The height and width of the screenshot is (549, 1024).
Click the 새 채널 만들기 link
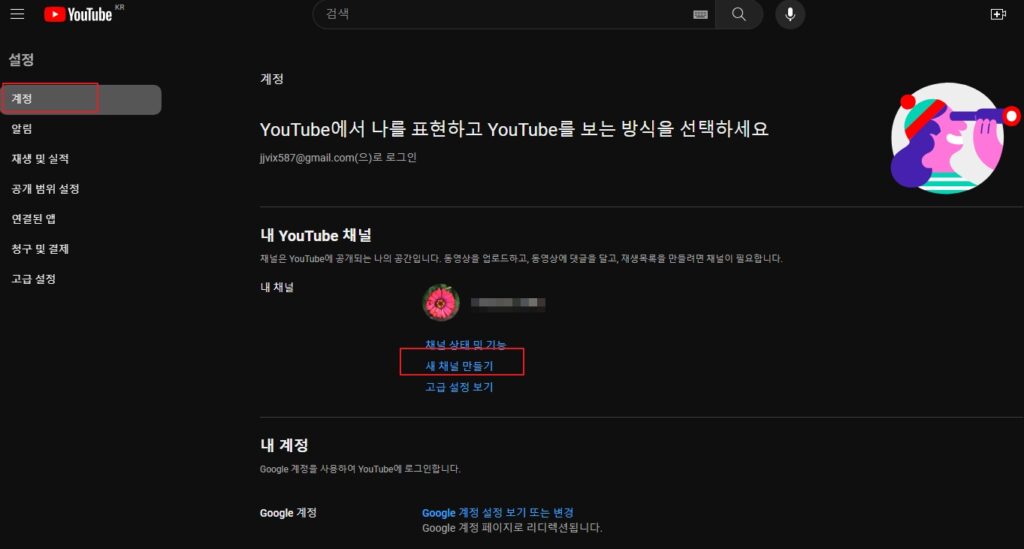click(x=460, y=366)
